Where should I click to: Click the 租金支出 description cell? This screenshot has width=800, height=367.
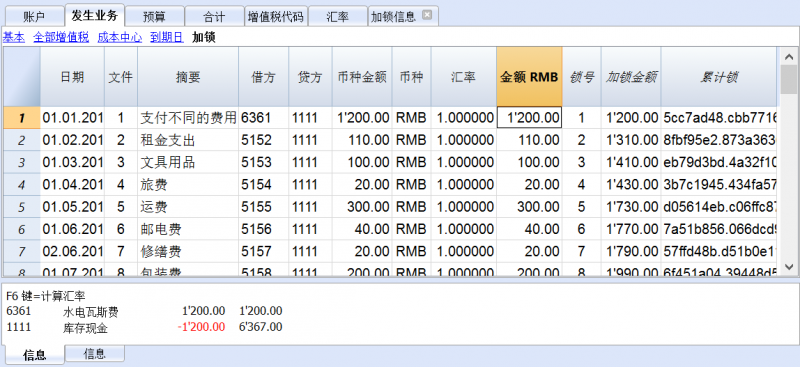point(188,140)
